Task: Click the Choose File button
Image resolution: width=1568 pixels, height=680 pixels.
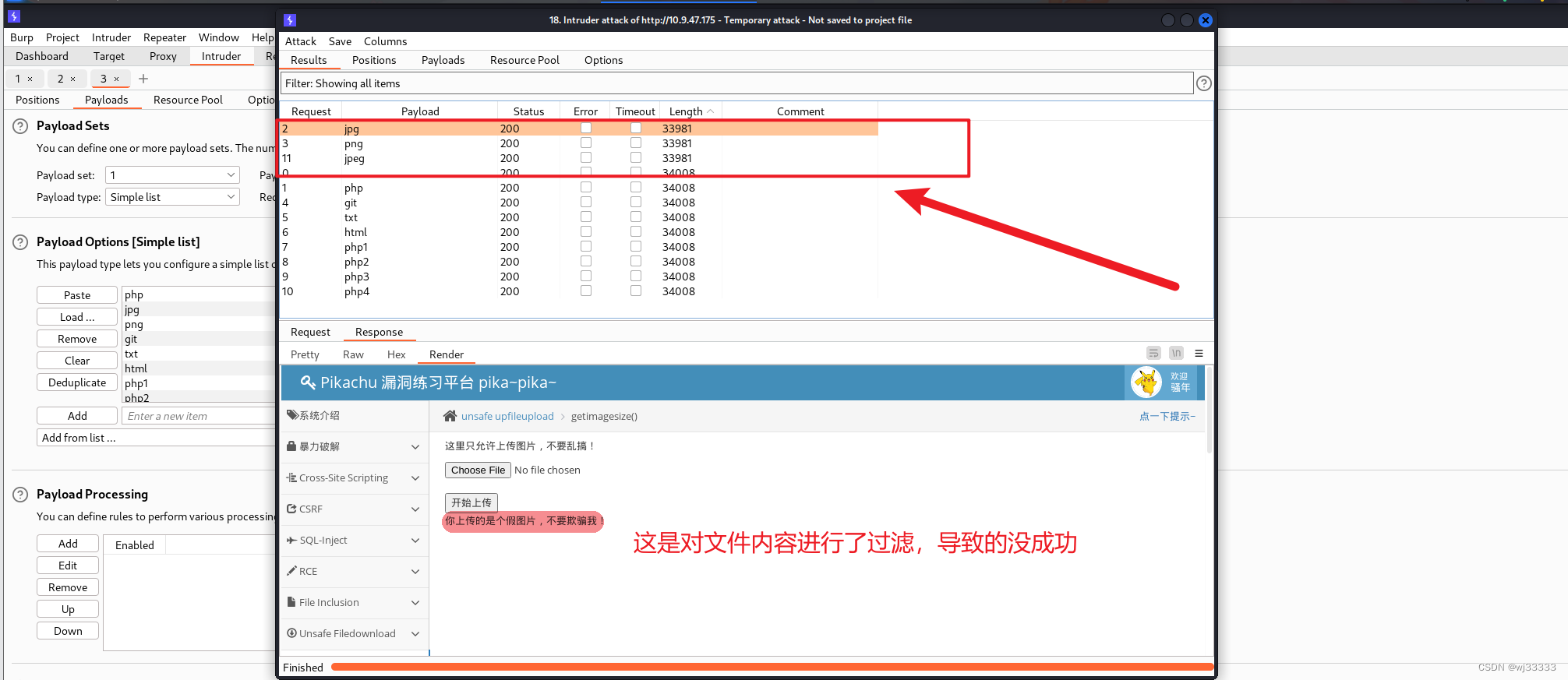Action: pos(478,470)
